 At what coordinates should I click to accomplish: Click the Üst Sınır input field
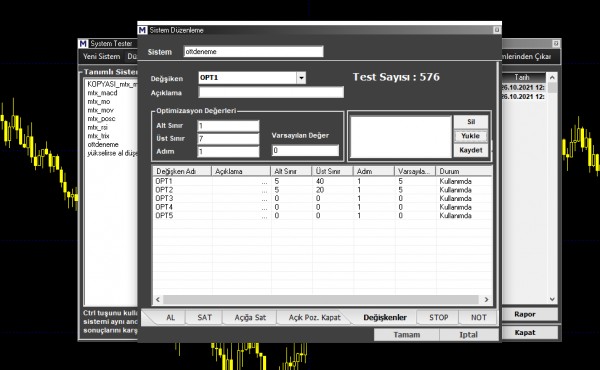(x=228, y=139)
